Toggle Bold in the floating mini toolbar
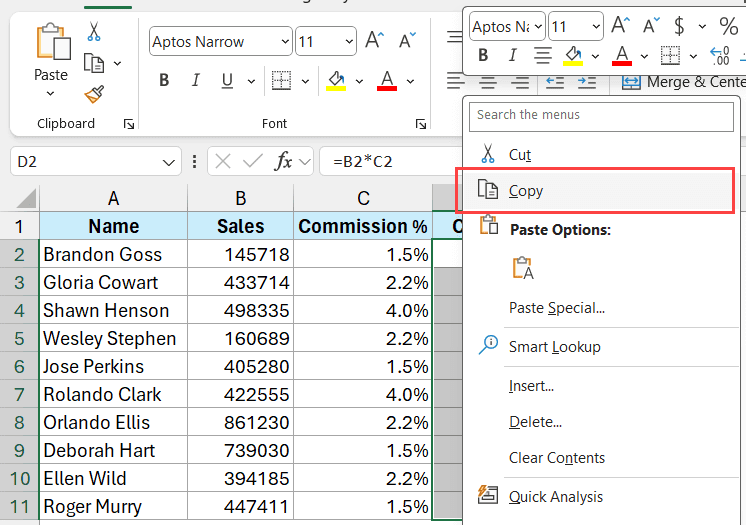 click(483, 55)
